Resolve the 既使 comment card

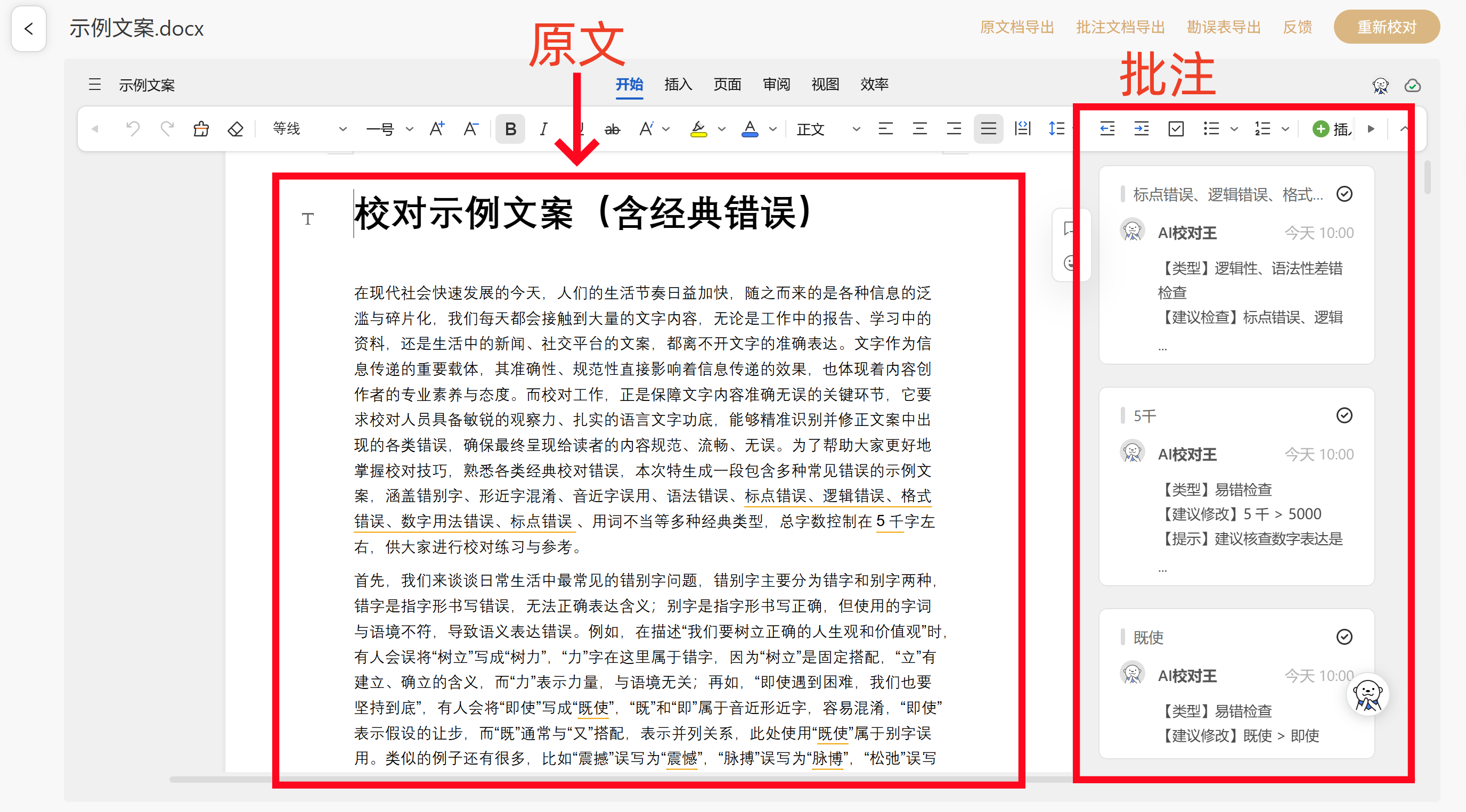point(1343,637)
